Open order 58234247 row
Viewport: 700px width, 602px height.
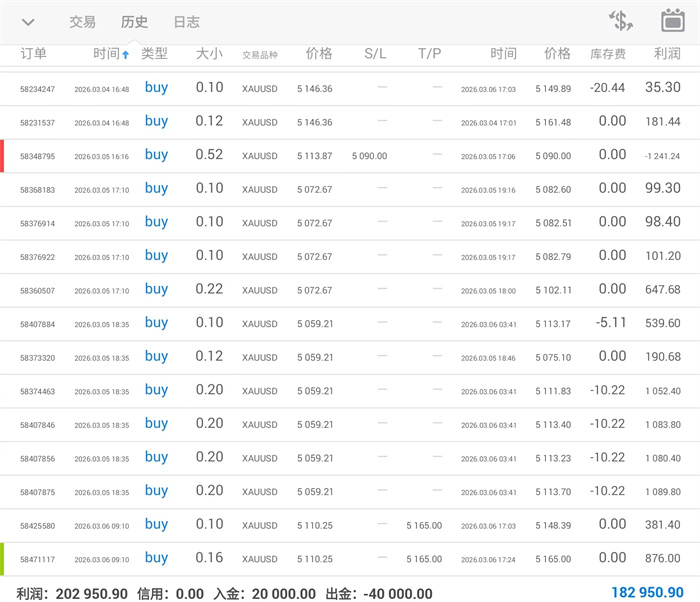coord(37,89)
